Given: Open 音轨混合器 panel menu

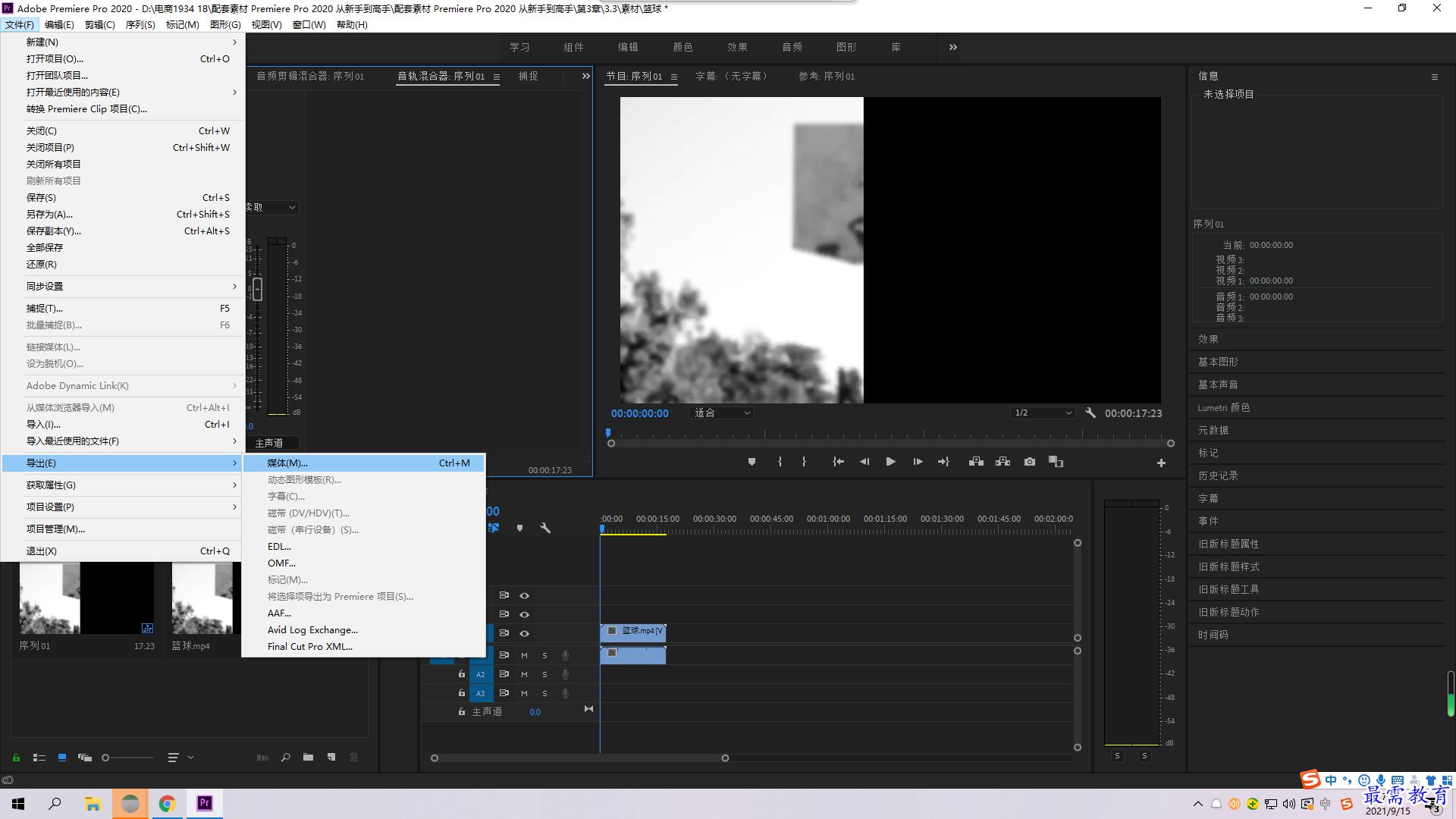Looking at the screenshot, I should click(497, 77).
